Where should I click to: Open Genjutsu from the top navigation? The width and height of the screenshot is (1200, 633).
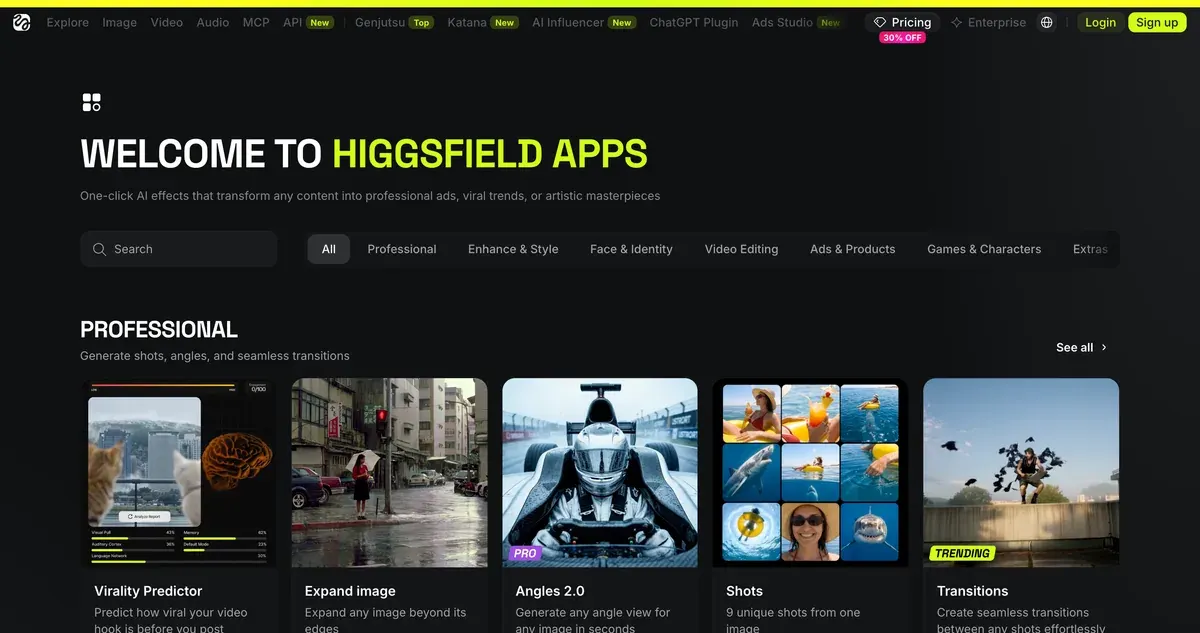pos(381,22)
